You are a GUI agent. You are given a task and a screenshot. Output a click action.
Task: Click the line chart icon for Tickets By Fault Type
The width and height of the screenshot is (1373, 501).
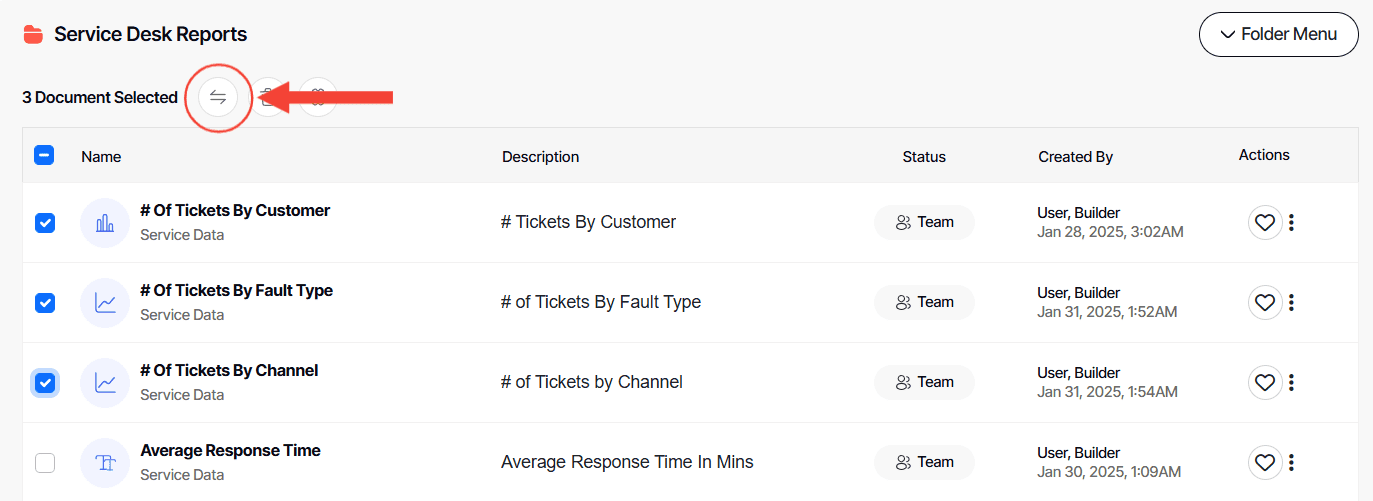[x=105, y=303]
